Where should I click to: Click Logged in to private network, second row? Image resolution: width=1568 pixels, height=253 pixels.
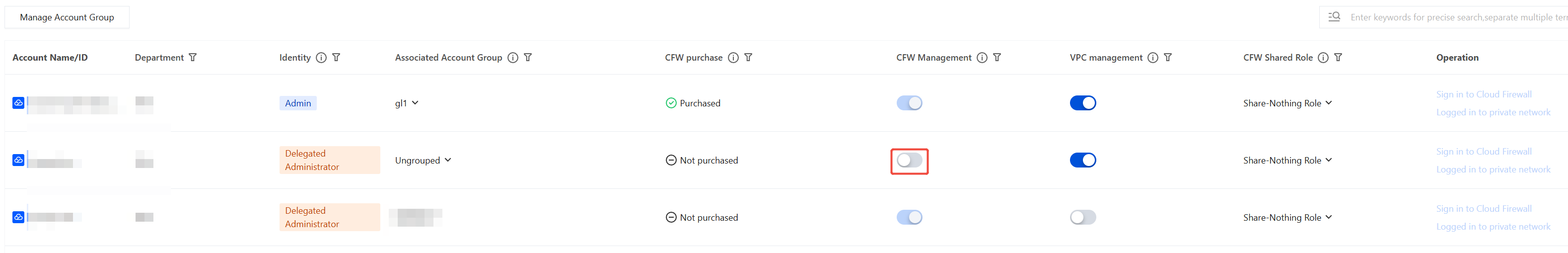tap(1493, 169)
